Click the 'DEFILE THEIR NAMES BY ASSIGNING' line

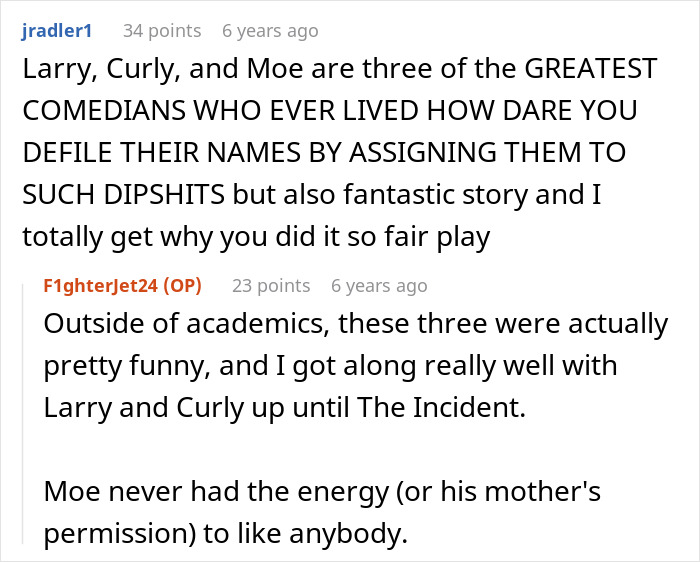point(324,152)
